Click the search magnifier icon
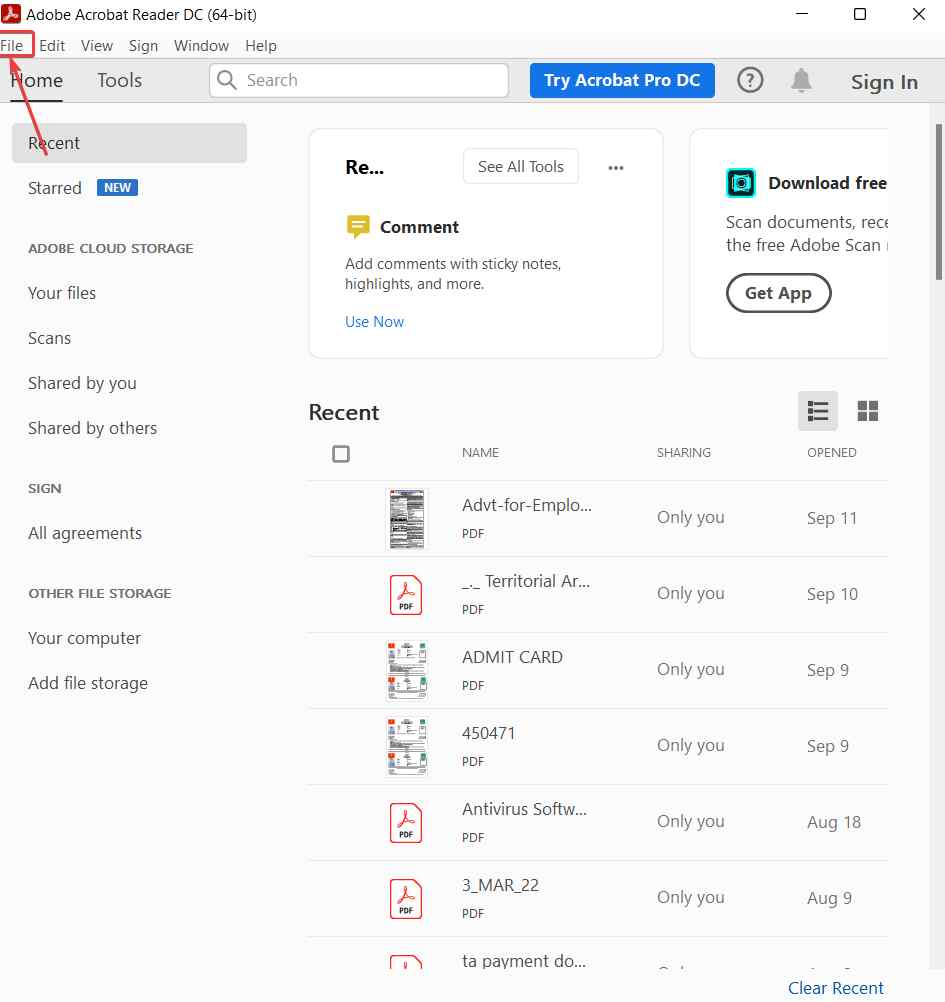Image resolution: width=945 pixels, height=1002 pixels. click(226, 80)
